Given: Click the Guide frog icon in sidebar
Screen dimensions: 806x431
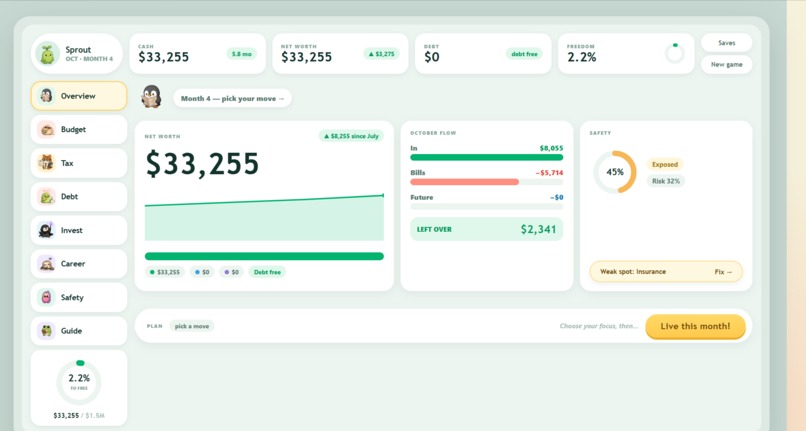Looking at the screenshot, I should (x=47, y=331).
